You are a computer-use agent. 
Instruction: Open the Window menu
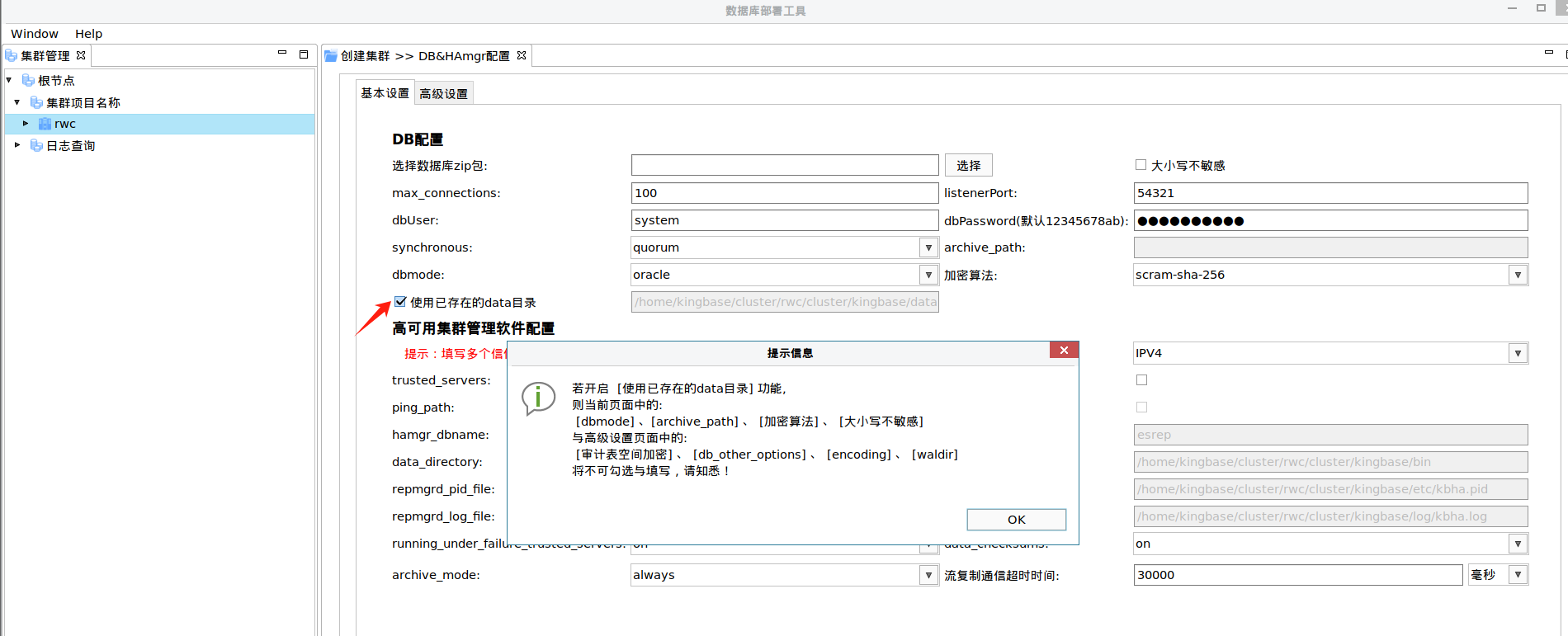(x=34, y=34)
